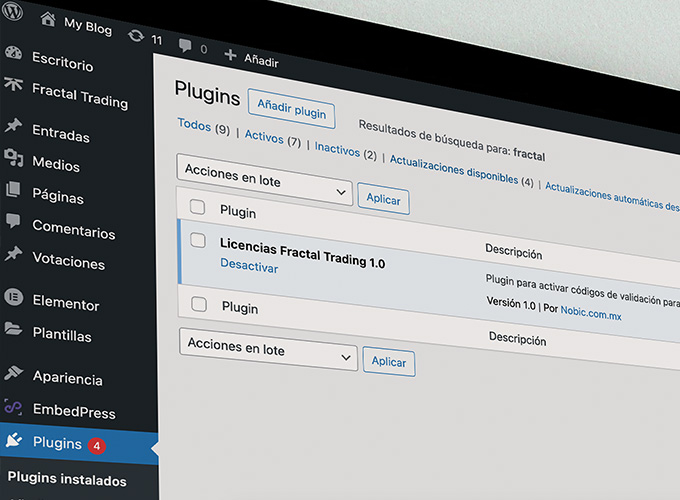Click the WordPress logo icon
680x500 pixels.
click(12, 10)
